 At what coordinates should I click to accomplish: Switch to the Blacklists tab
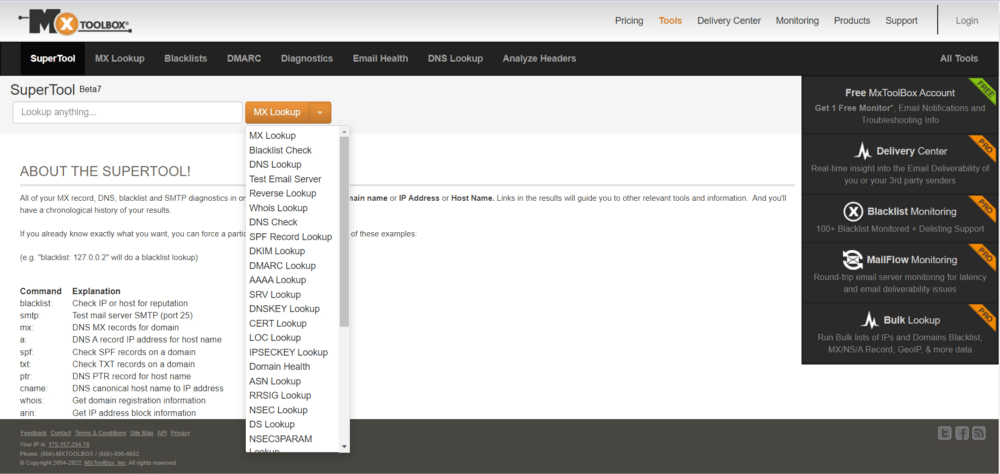tap(186, 59)
